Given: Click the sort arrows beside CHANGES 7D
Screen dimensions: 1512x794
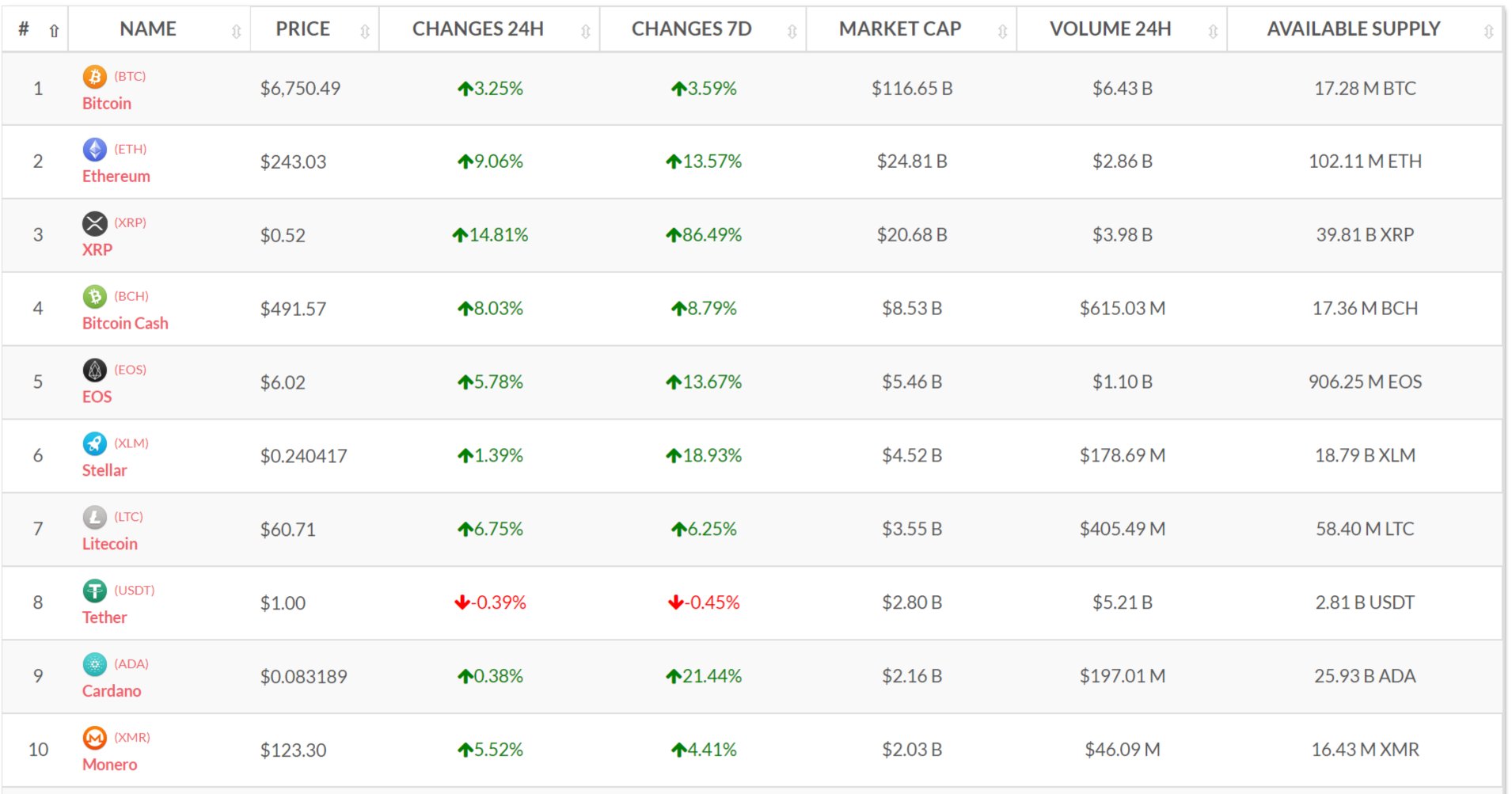Looking at the screenshot, I should pos(792,32).
